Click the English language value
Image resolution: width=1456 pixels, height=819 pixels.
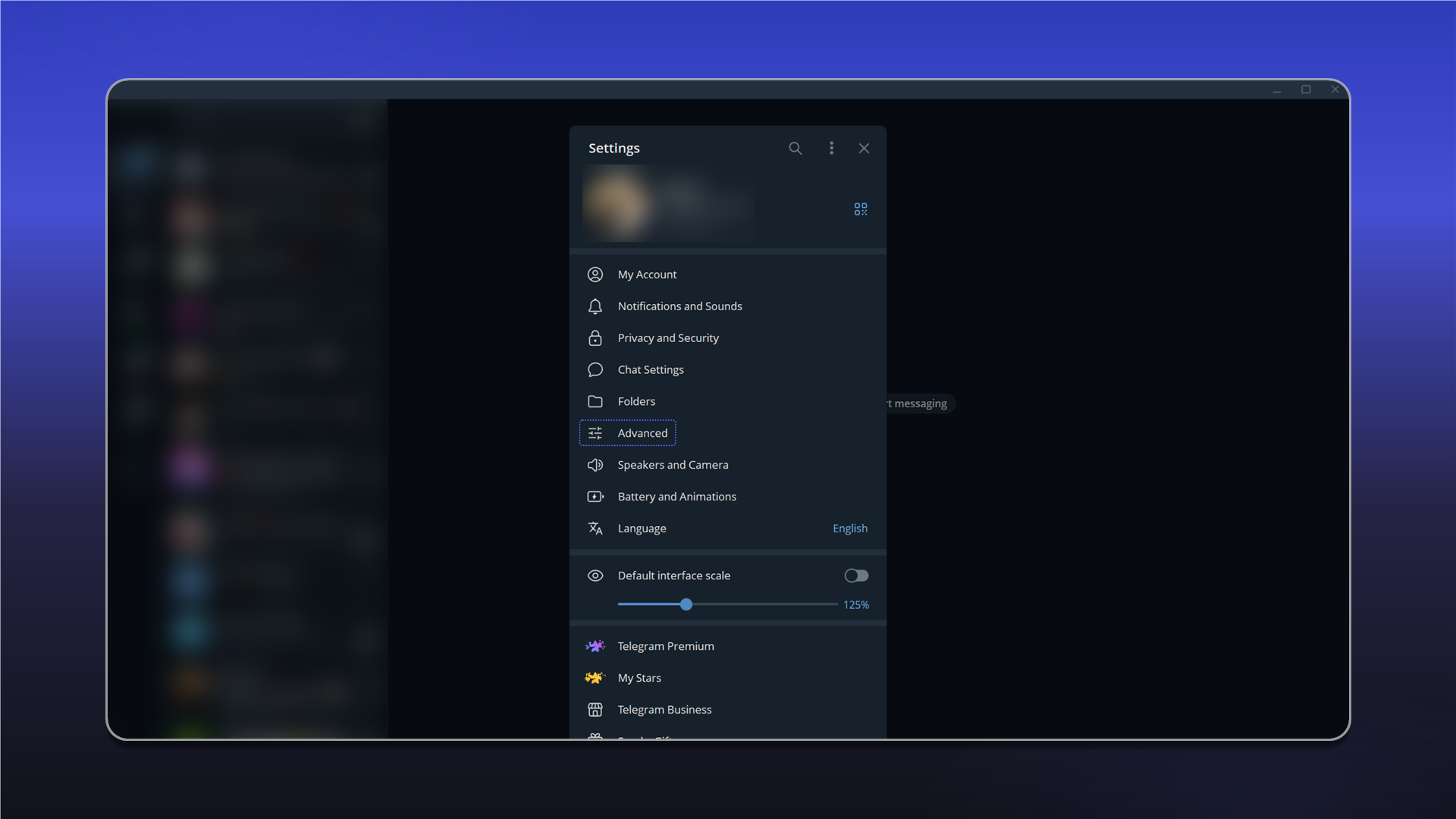(x=850, y=529)
